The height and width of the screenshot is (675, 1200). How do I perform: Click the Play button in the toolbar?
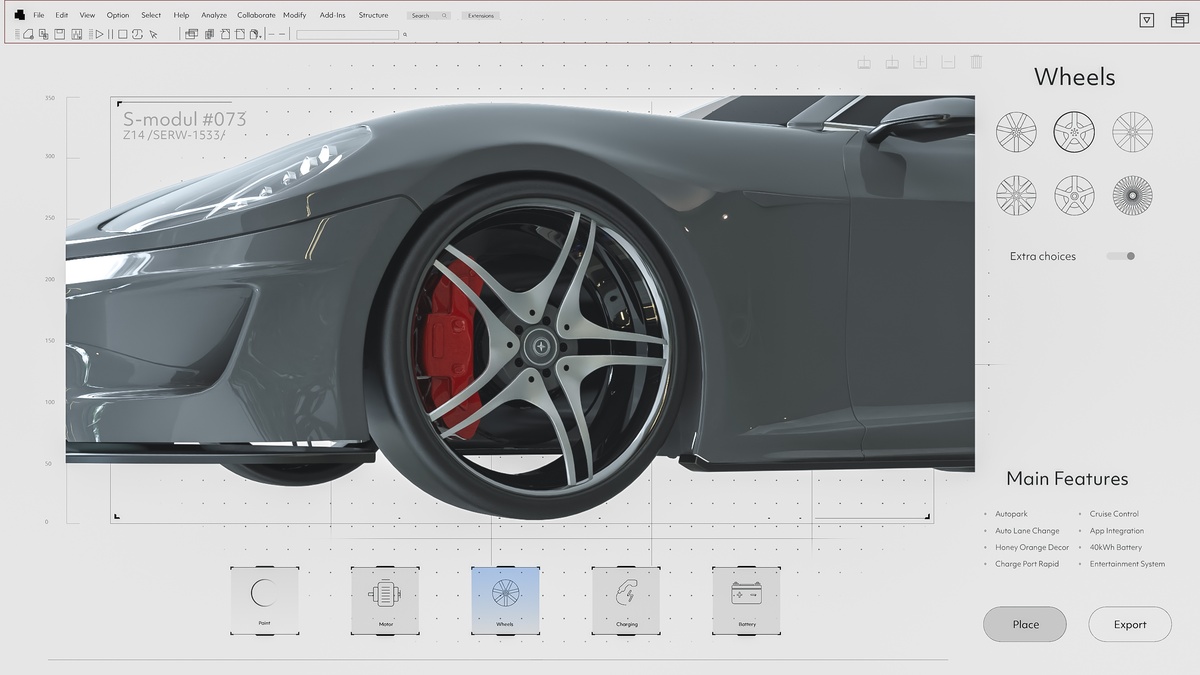coord(98,33)
